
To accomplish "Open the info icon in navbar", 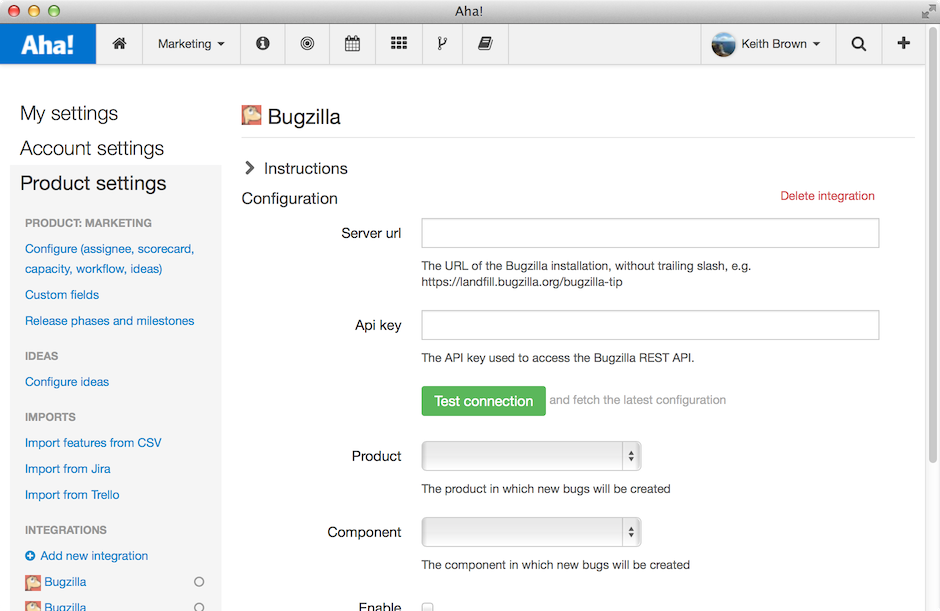I will (263, 43).
